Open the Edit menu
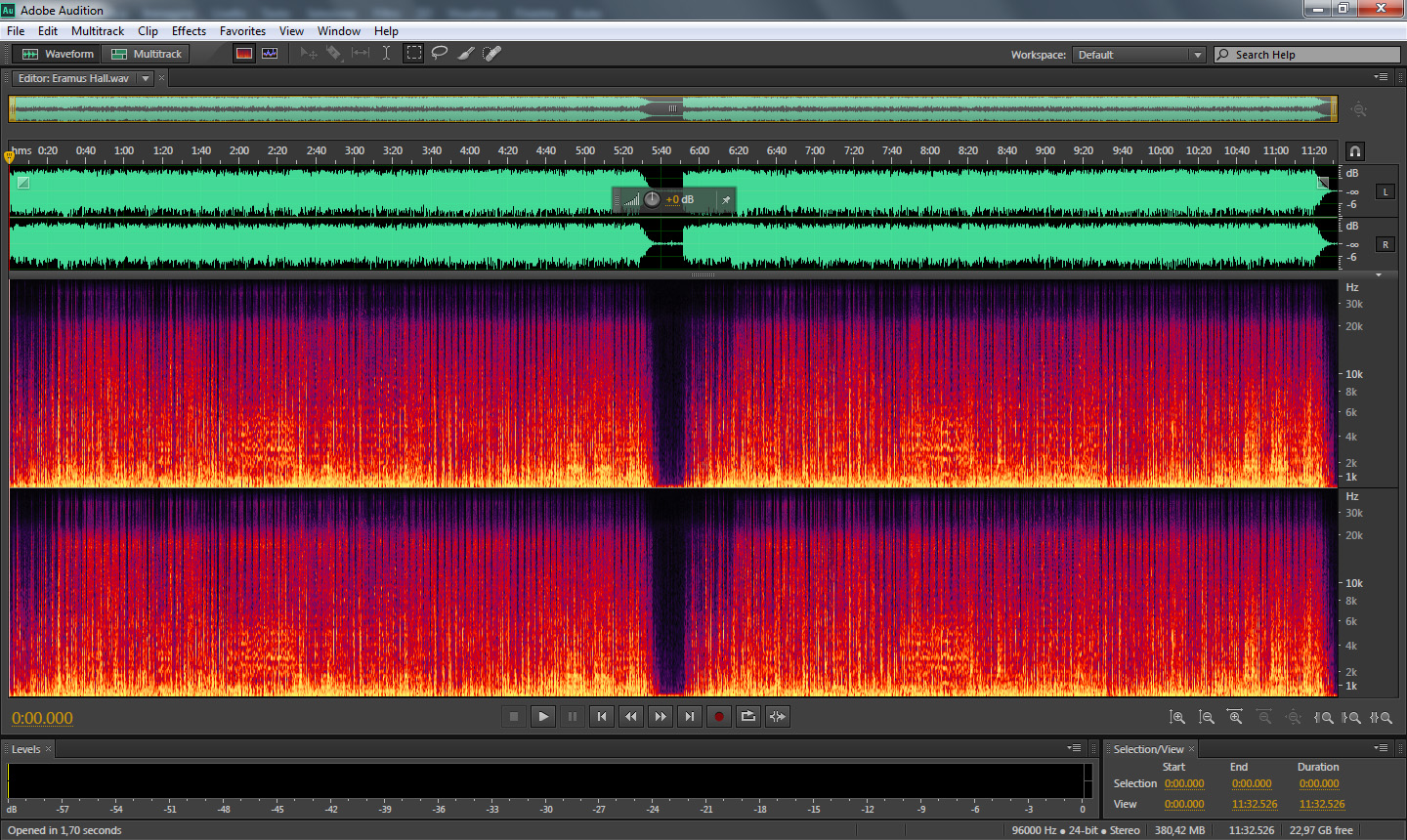Viewport: 1407px width, 840px height. click(48, 31)
